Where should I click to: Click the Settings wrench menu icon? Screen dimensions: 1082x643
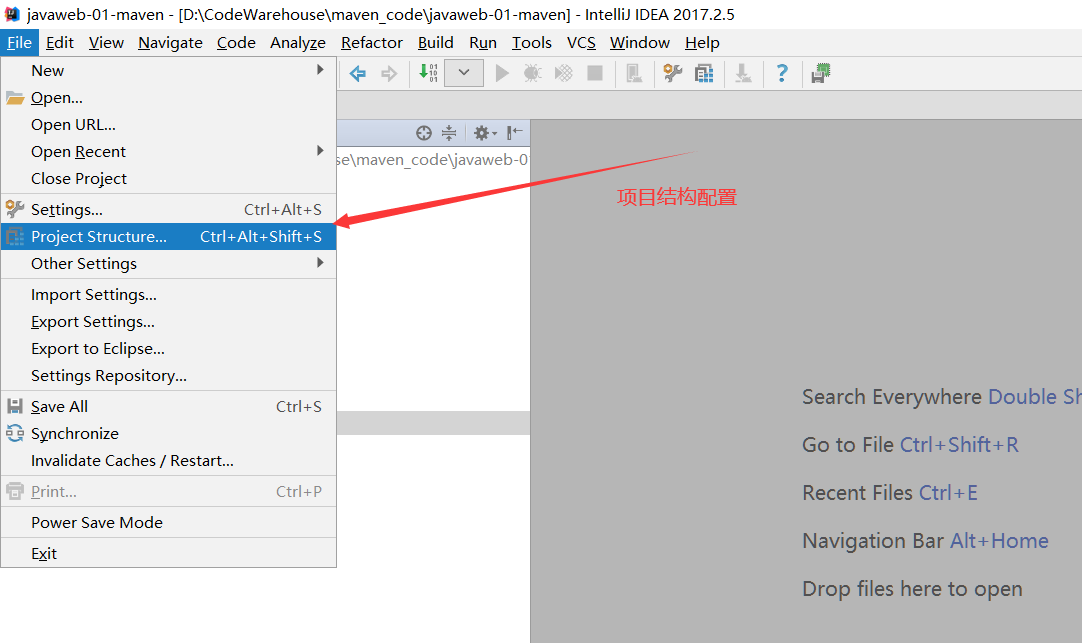(15, 209)
